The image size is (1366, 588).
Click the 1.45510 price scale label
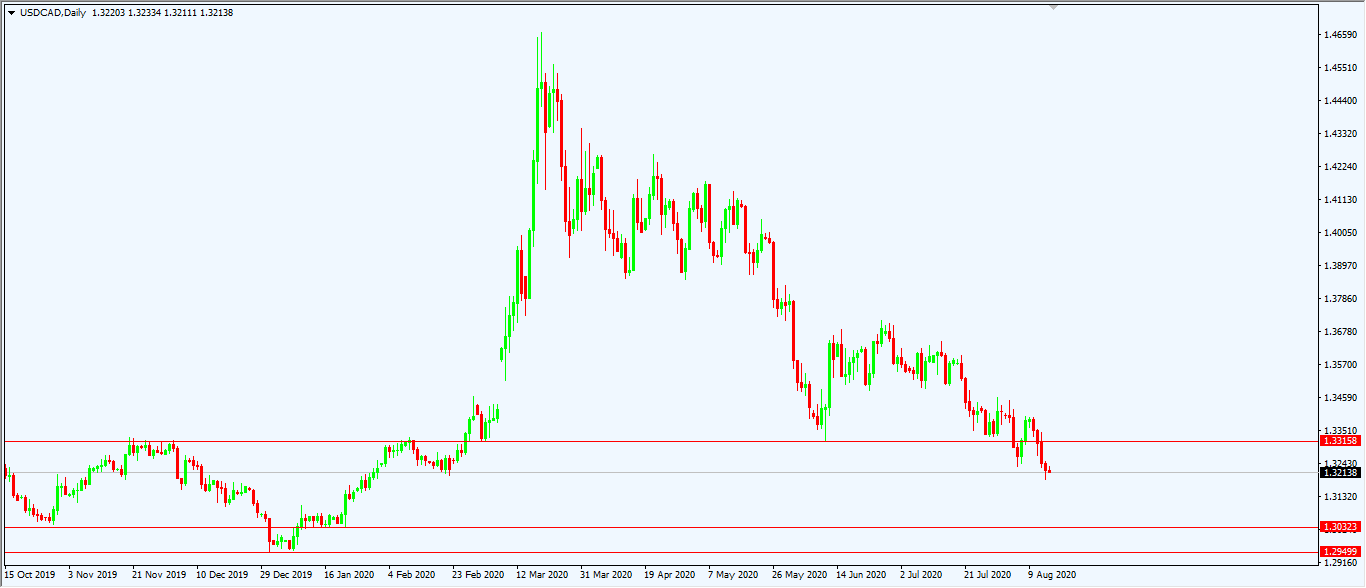tap(1340, 68)
